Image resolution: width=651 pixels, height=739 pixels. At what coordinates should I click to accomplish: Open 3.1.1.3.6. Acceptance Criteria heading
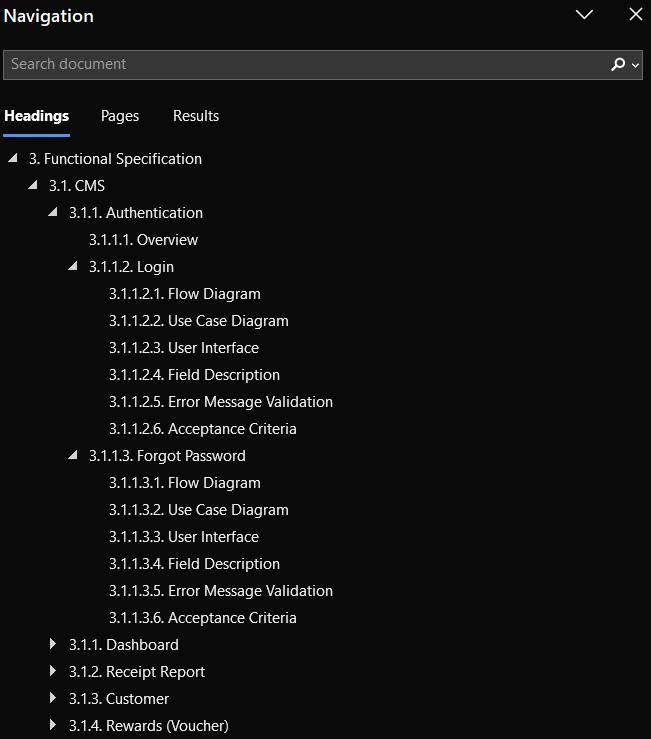point(203,618)
